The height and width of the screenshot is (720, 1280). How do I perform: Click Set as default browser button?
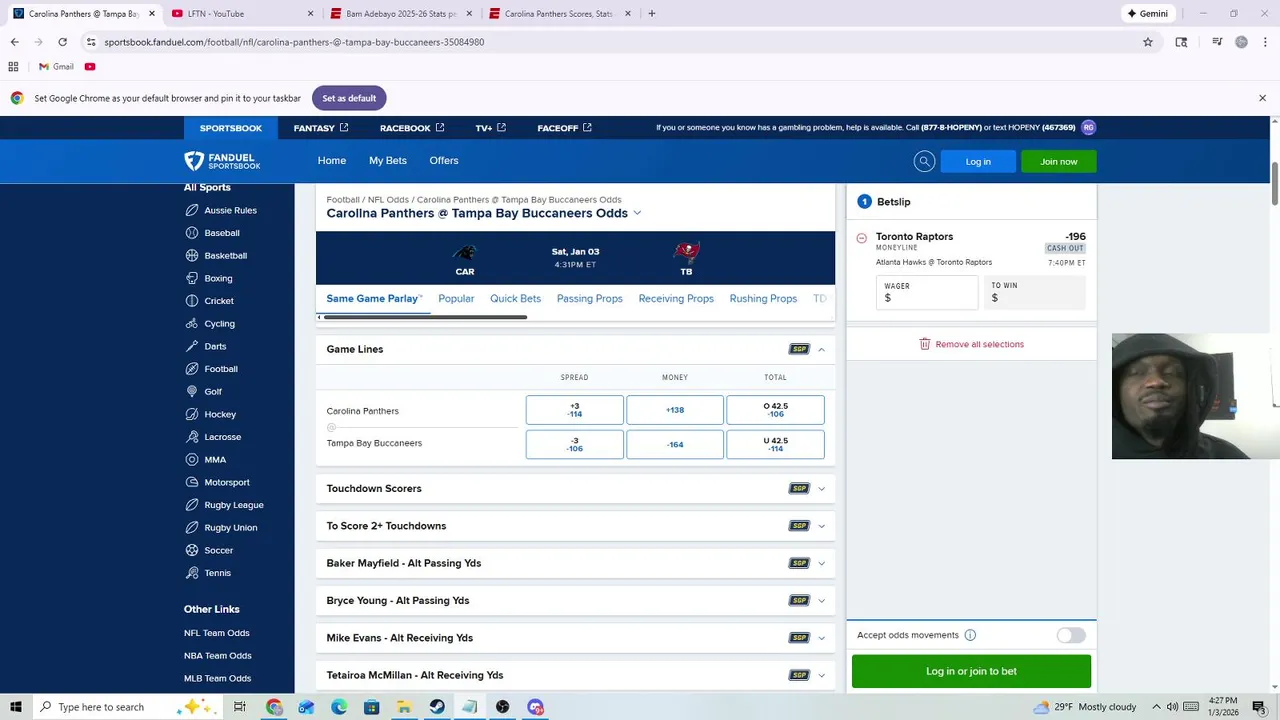click(349, 98)
